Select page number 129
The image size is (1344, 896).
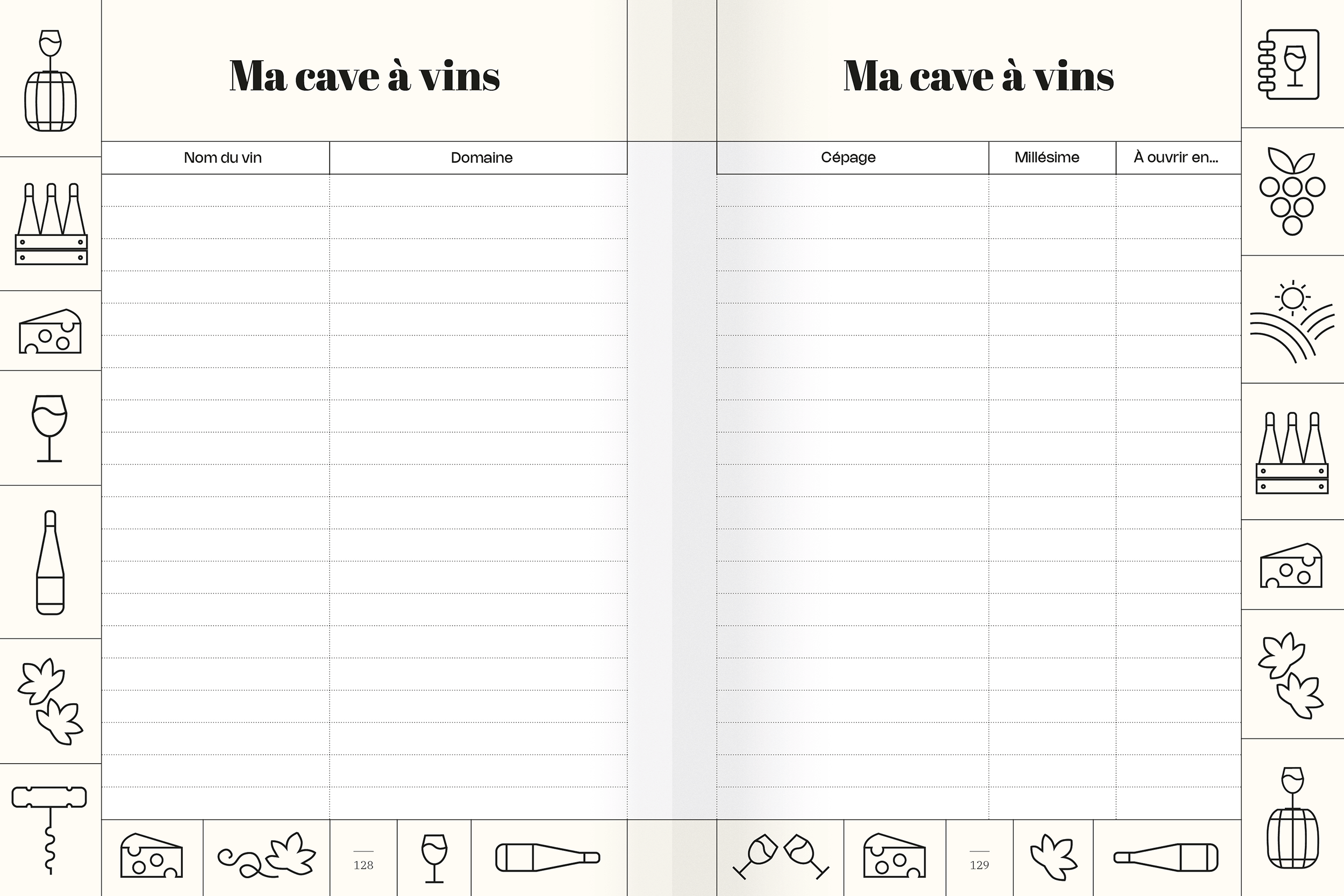click(x=980, y=865)
